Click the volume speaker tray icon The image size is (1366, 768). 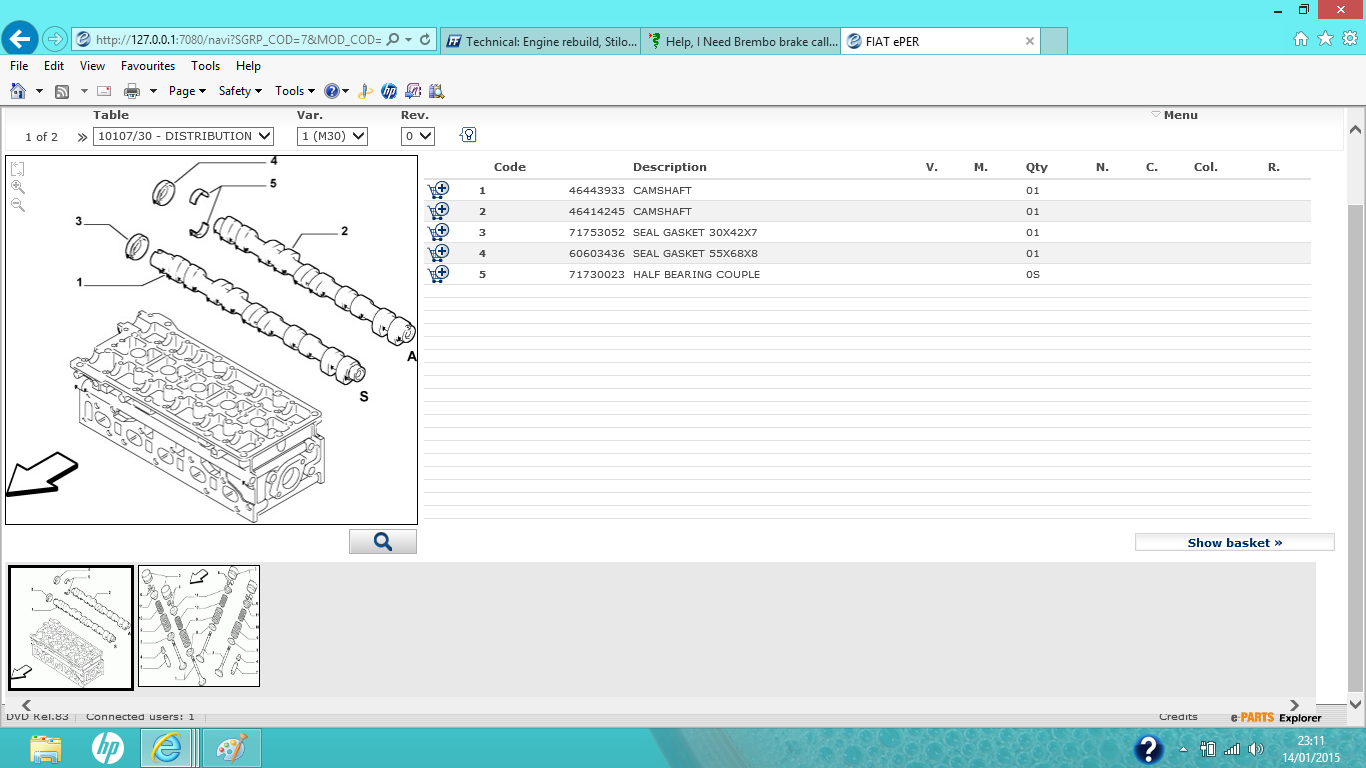click(x=1256, y=749)
